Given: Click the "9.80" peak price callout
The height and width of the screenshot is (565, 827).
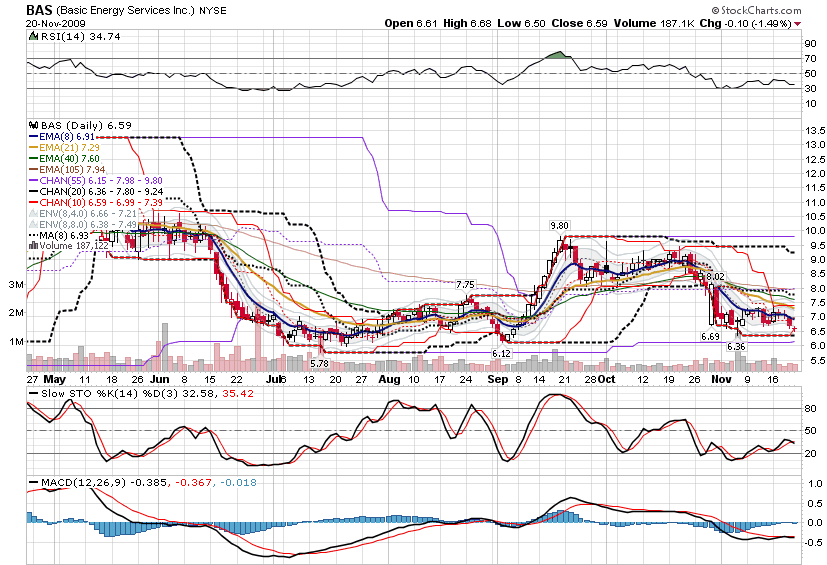Looking at the screenshot, I should pyautogui.click(x=559, y=225).
